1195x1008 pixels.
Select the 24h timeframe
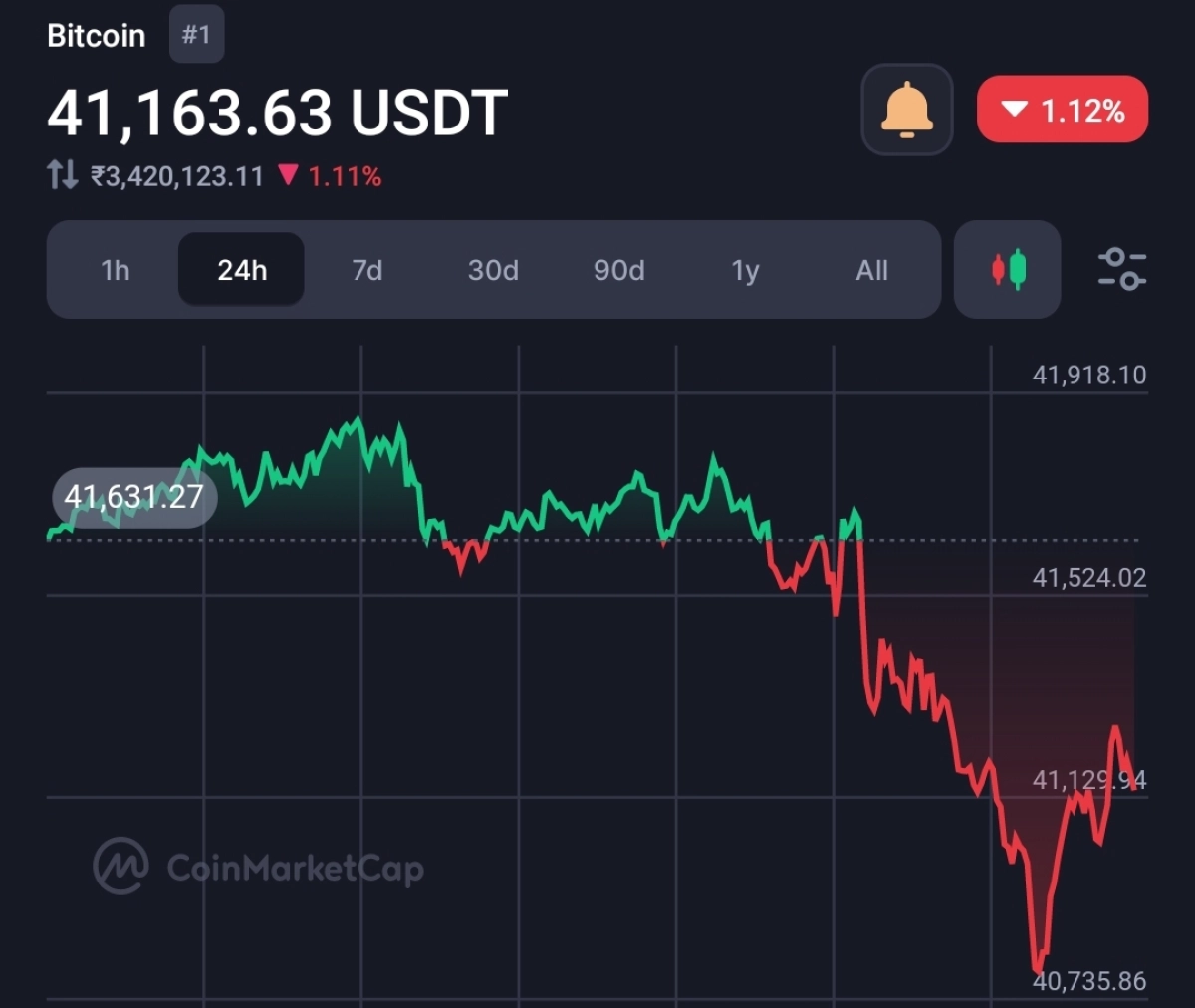(x=241, y=270)
